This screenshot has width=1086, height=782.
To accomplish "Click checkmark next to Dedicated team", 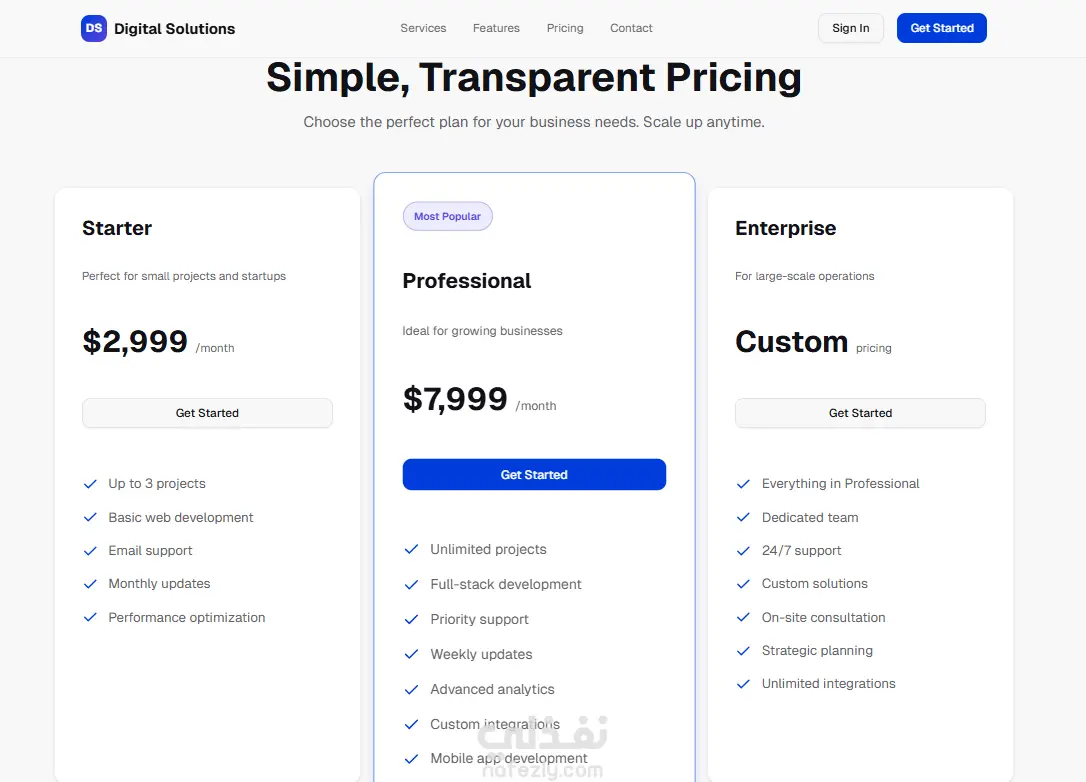I will pyautogui.click(x=743, y=518).
